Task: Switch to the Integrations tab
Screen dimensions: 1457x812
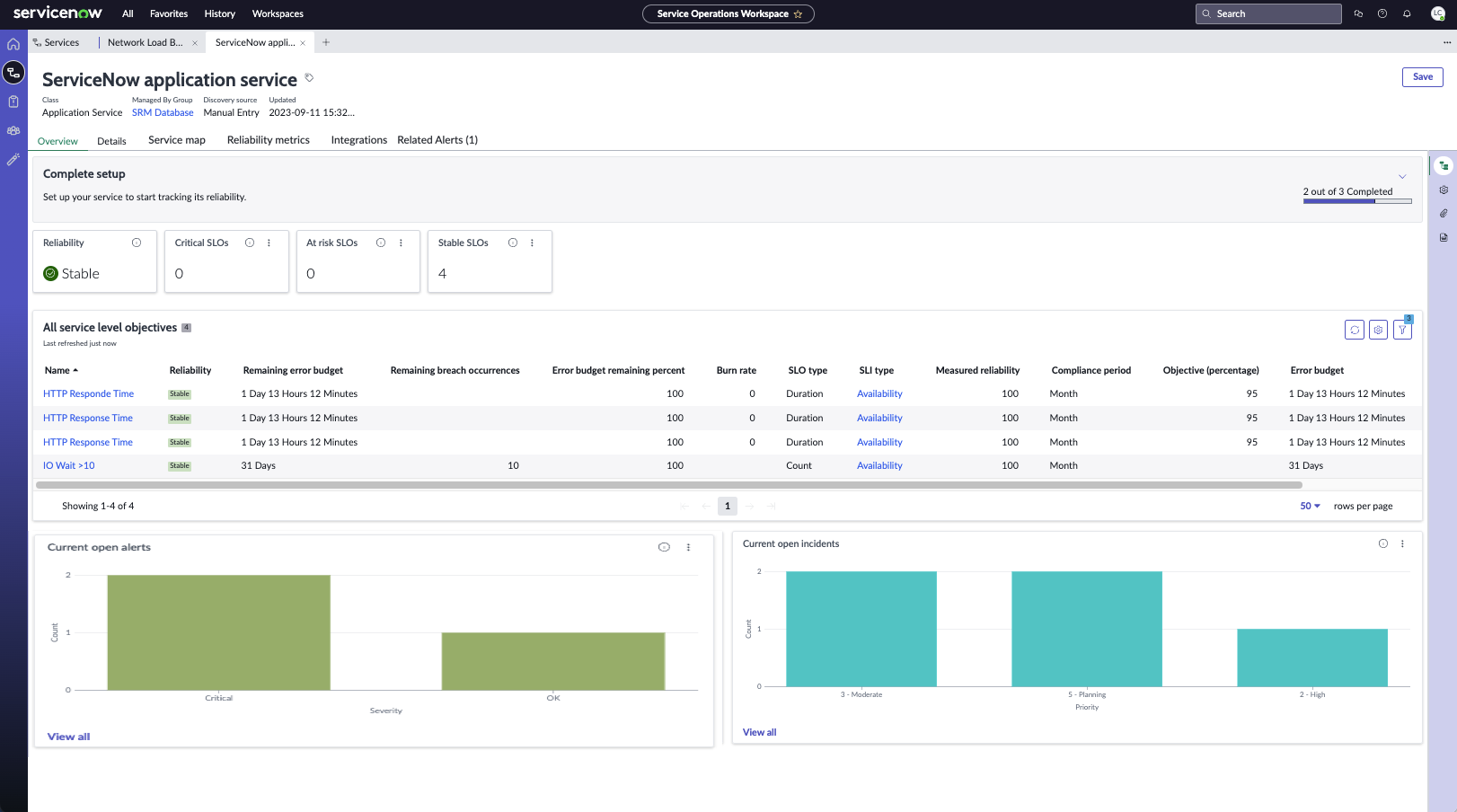Action: (358, 140)
